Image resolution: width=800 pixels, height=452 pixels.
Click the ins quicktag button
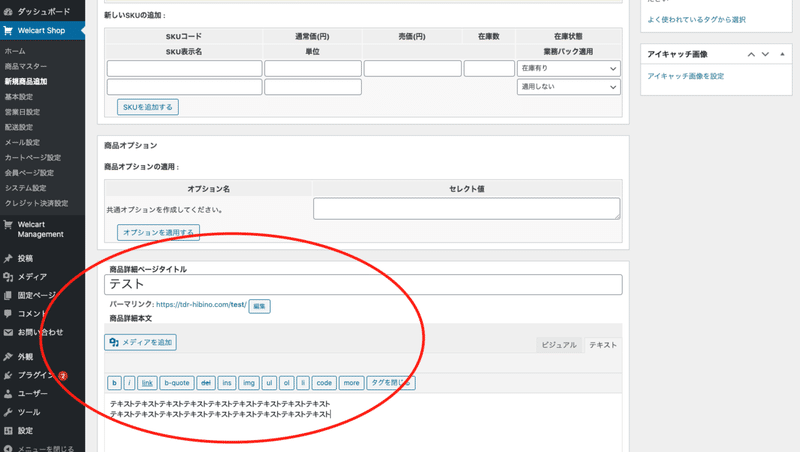click(227, 383)
